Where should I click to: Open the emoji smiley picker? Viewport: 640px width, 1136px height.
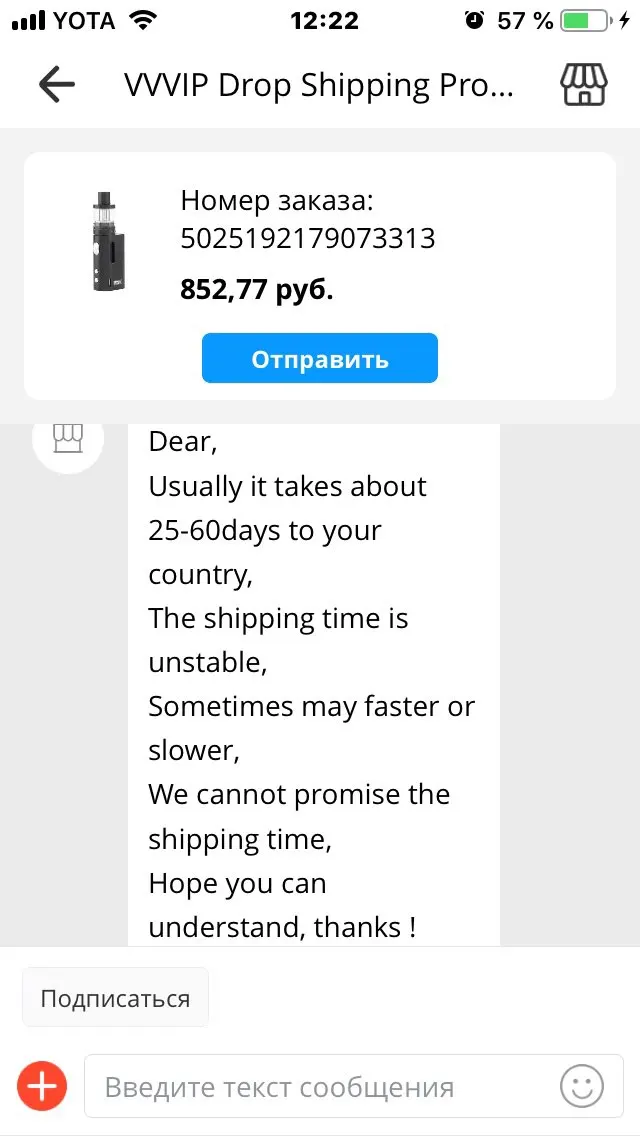[x=581, y=1086]
